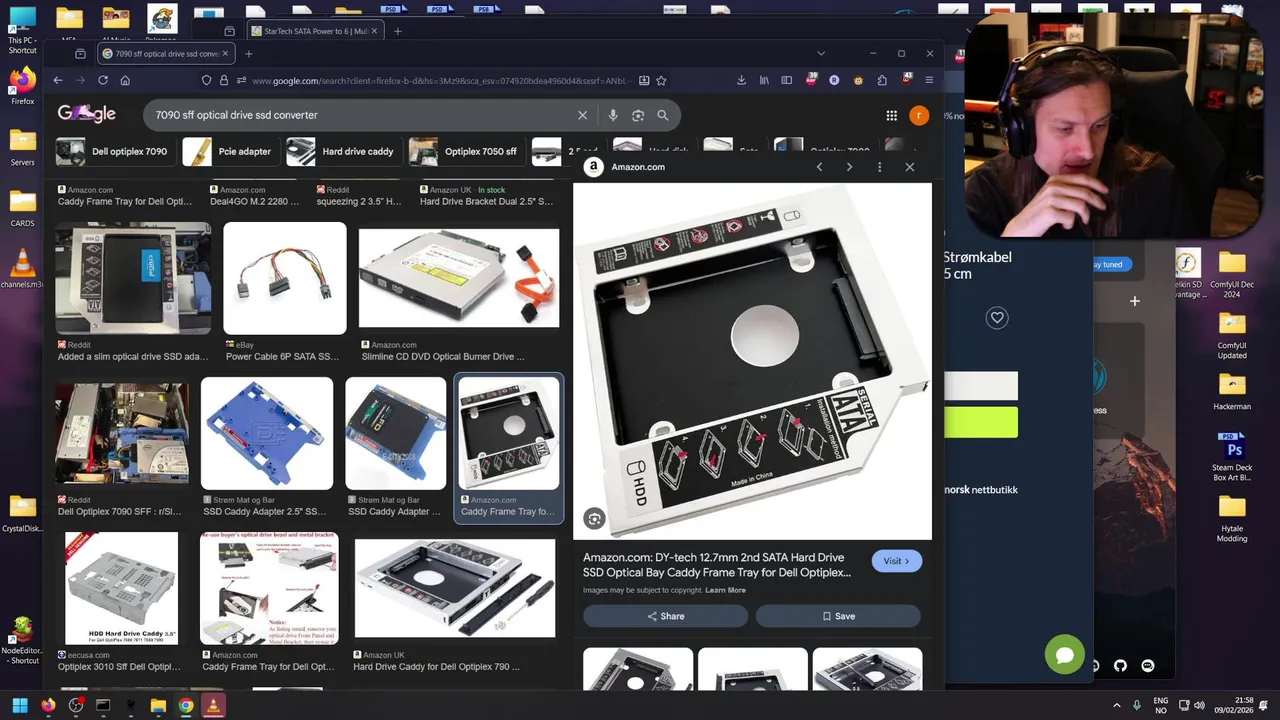The width and height of the screenshot is (1280, 720).
Task: Open Google Lens search by image
Action: 638,115
